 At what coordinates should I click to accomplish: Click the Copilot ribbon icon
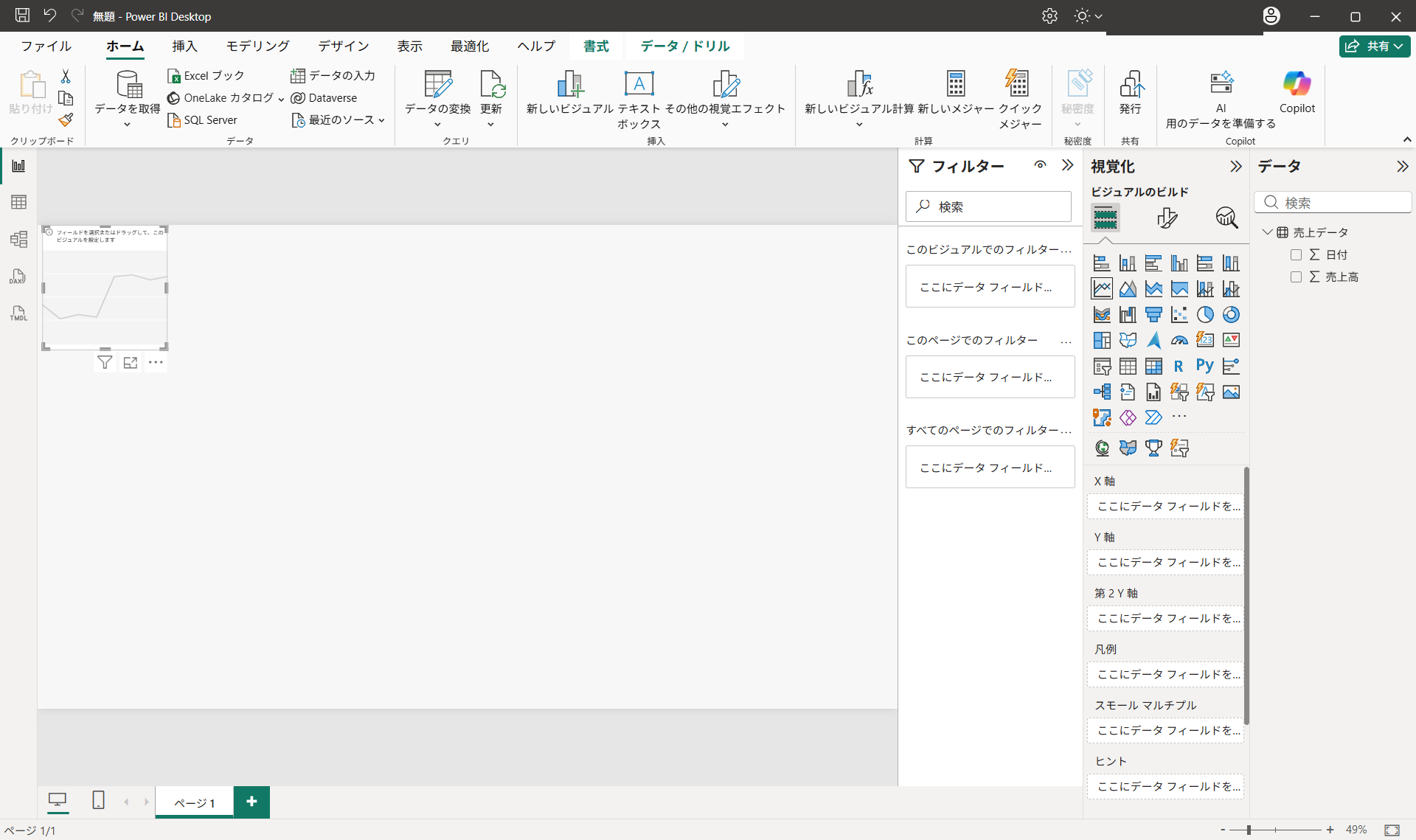click(1297, 93)
